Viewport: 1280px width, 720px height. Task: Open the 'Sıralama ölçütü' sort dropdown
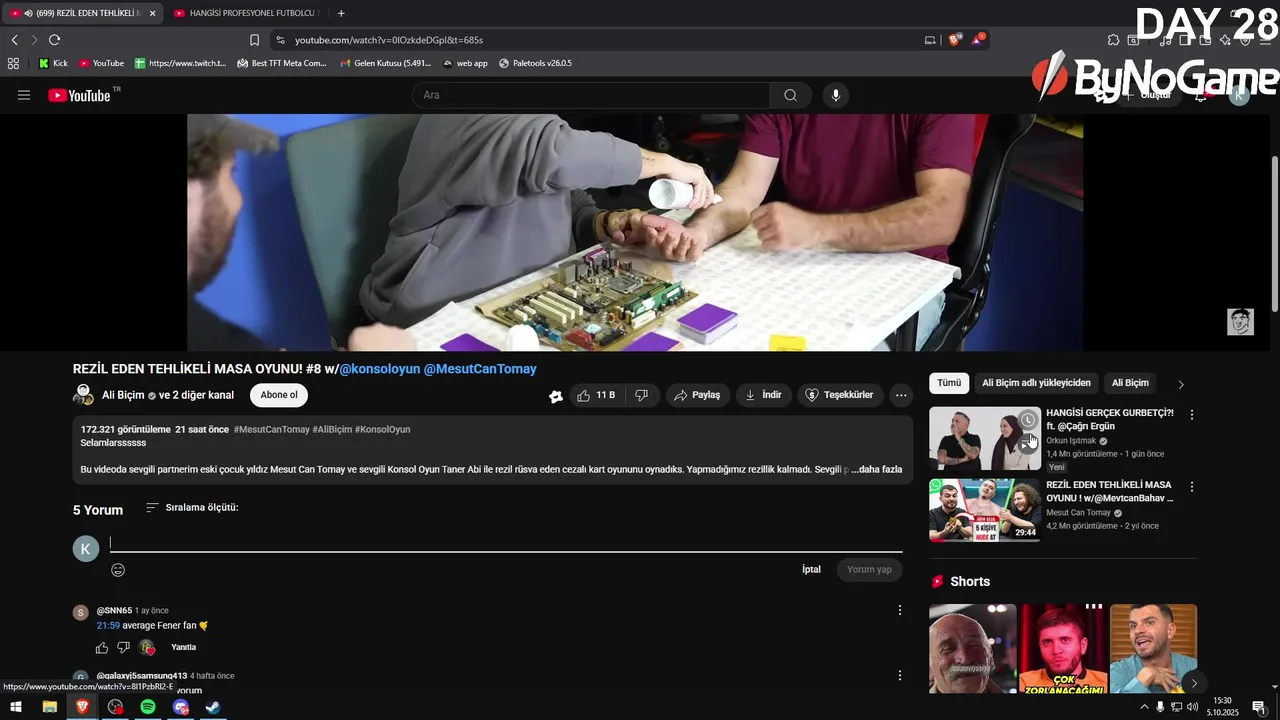[192, 507]
